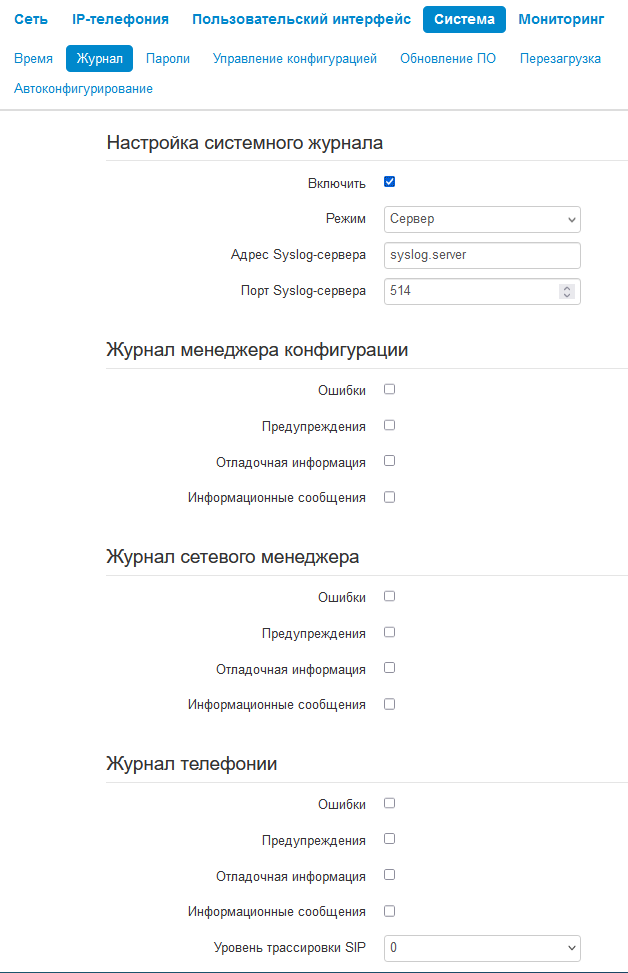Enable Ошибки in telephony log
628x973 pixels.
point(390,803)
